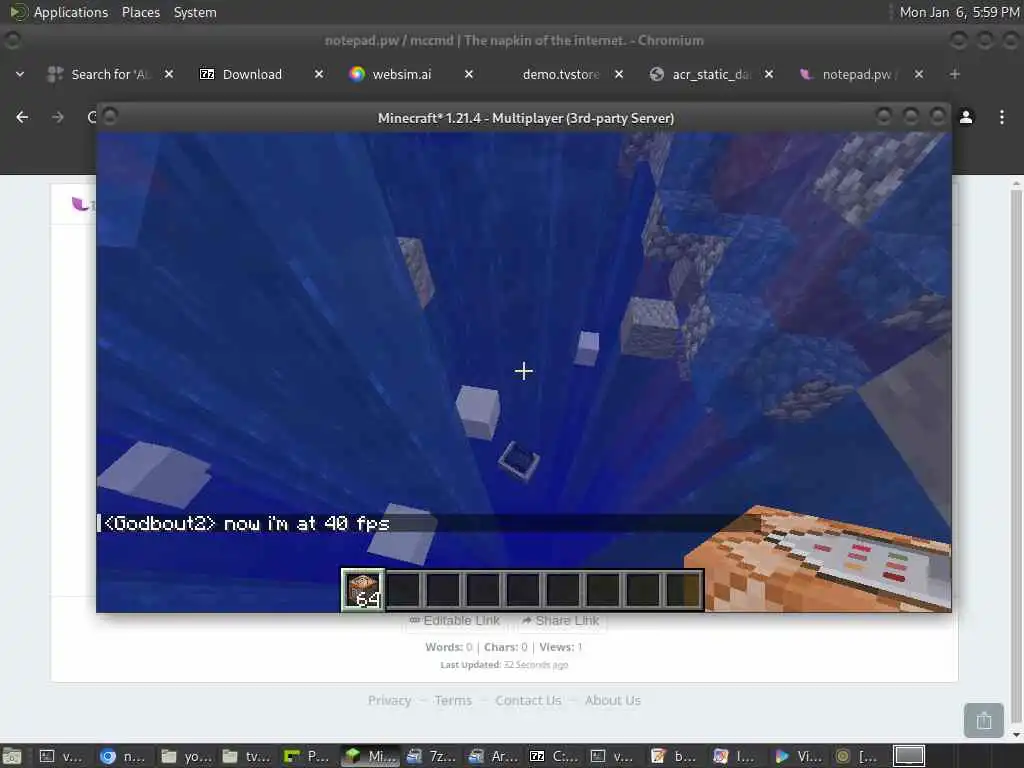Open the About Us link
The height and width of the screenshot is (768, 1024).
point(613,700)
